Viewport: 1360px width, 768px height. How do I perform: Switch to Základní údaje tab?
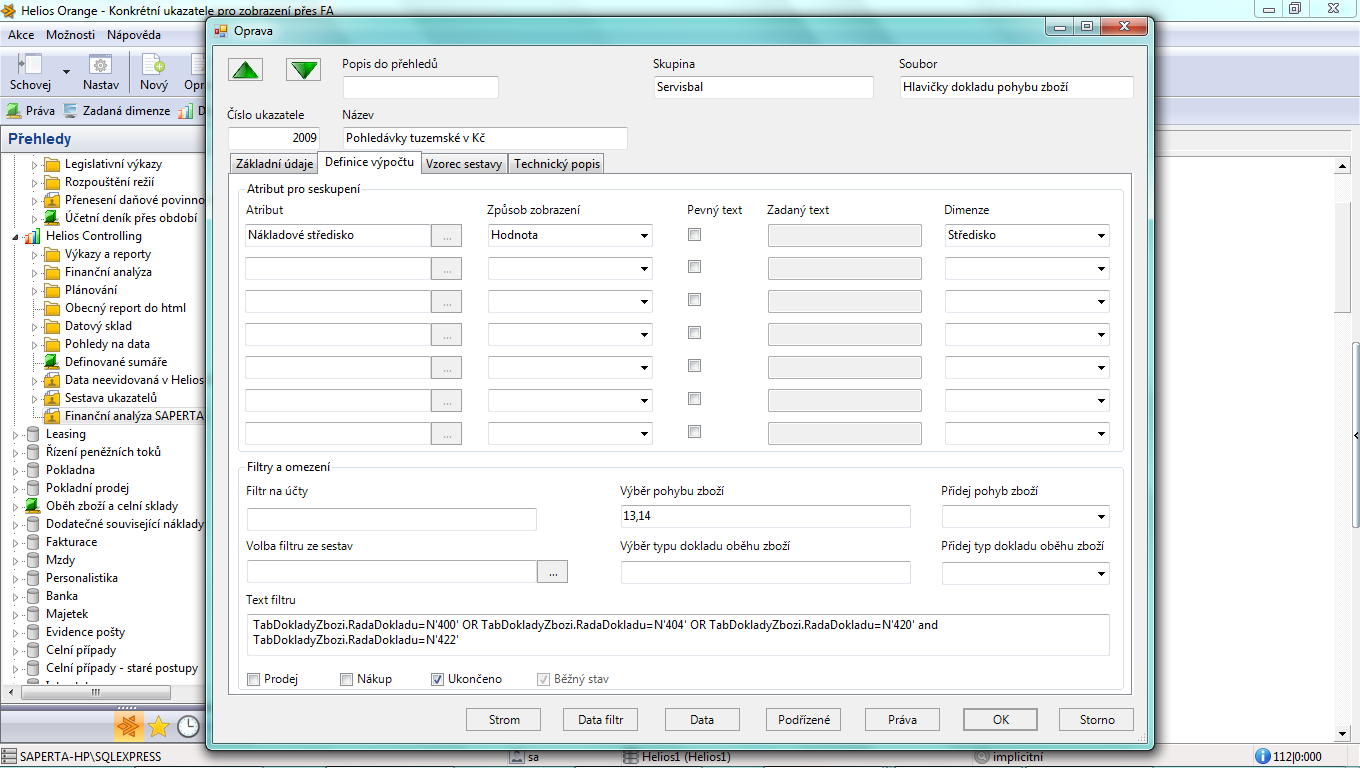[273, 163]
